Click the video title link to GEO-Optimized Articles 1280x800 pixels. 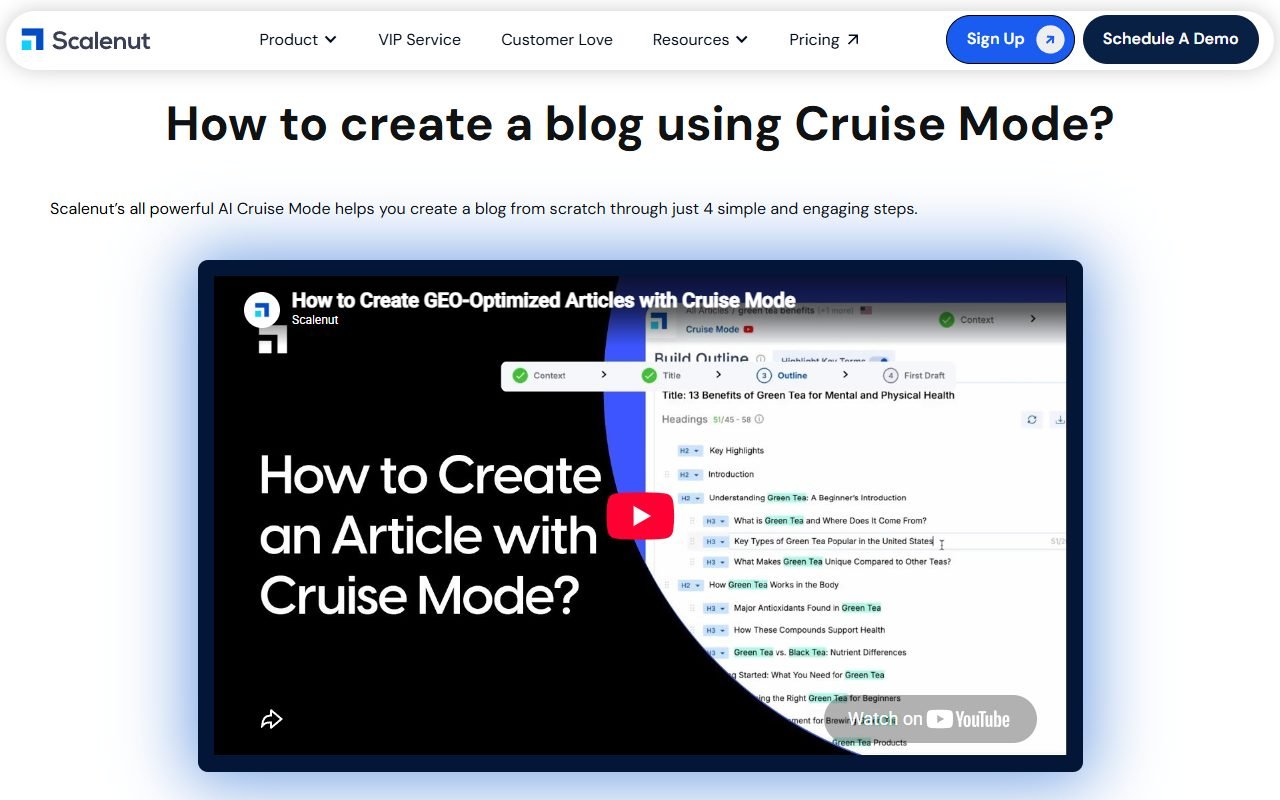544,300
